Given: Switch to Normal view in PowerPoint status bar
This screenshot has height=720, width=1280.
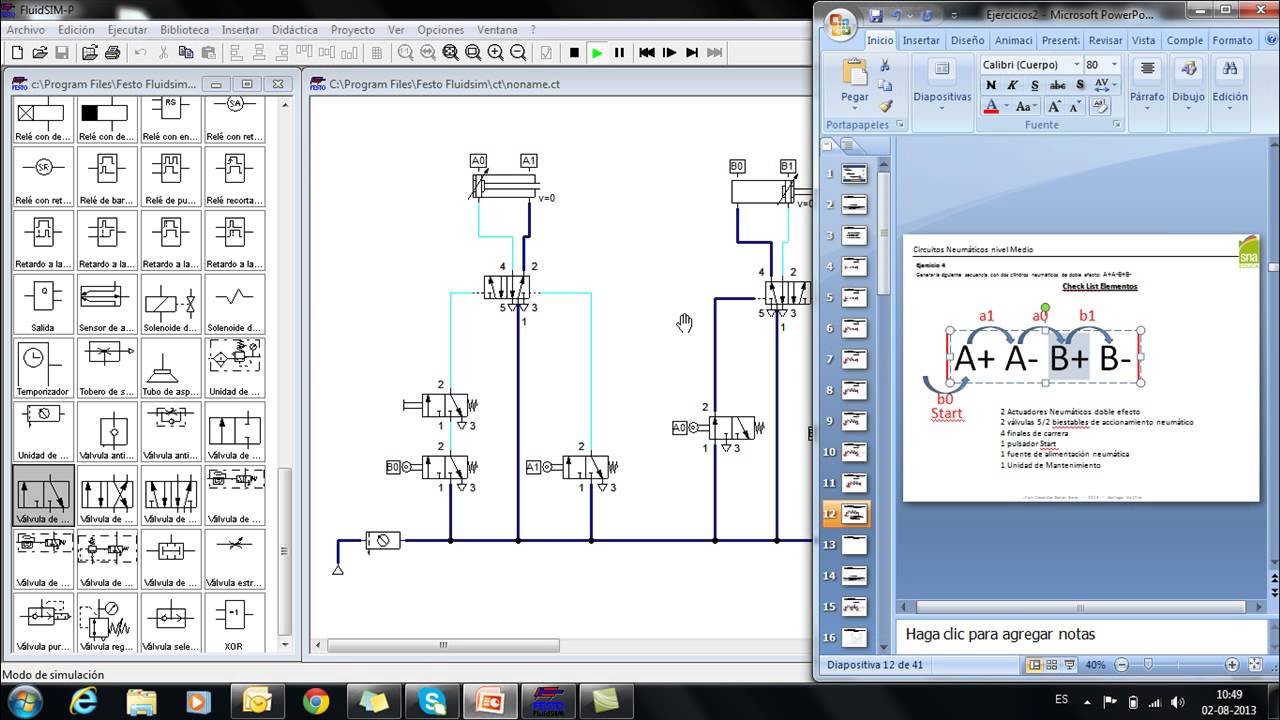Looking at the screenshot, I should [x=1035, y=665].
